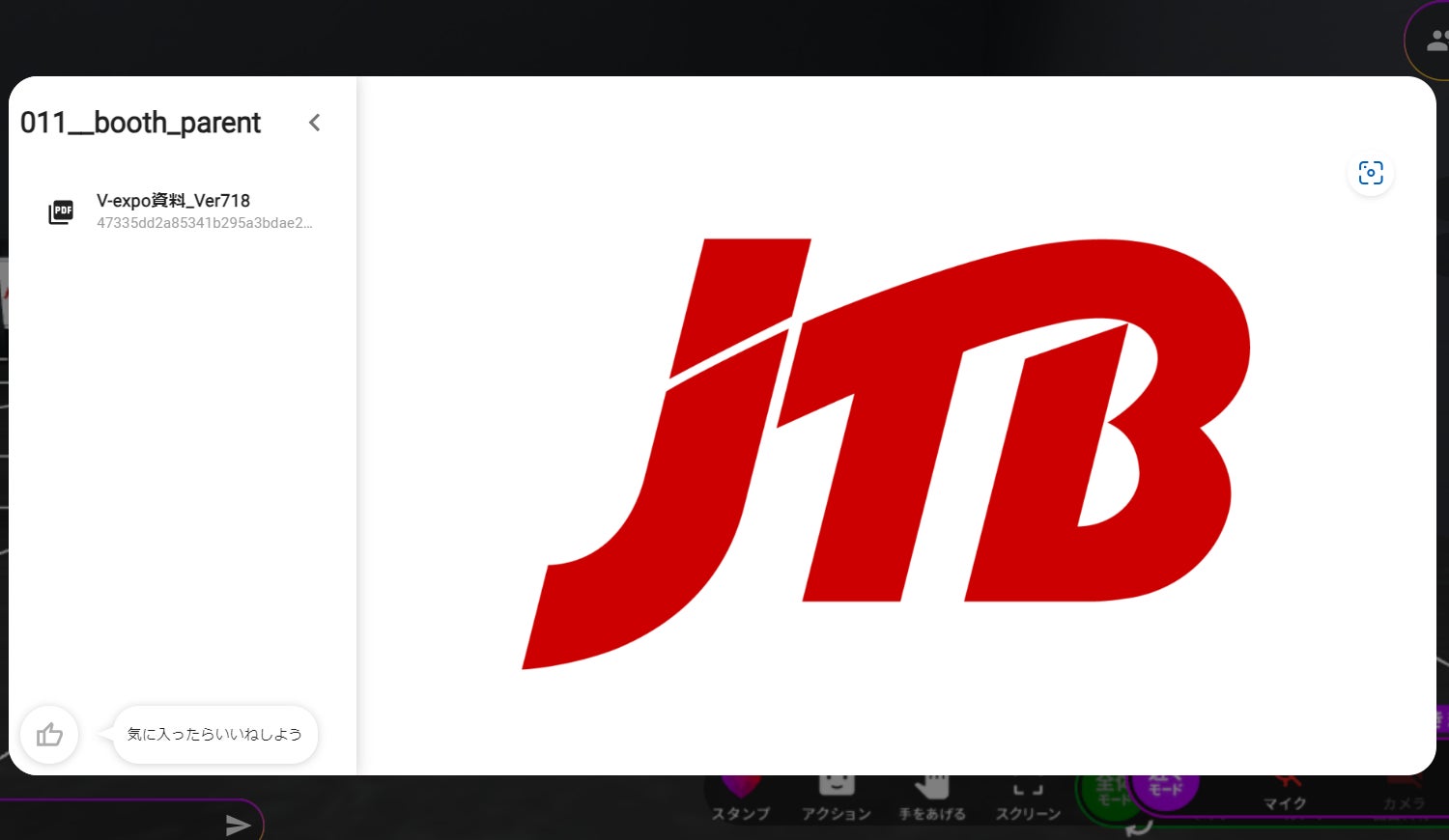Screen dimensions: 1449x840
Task: Click the 気に入ったらいいねしよう tooltip bubble
Action: tap(214, 735)
